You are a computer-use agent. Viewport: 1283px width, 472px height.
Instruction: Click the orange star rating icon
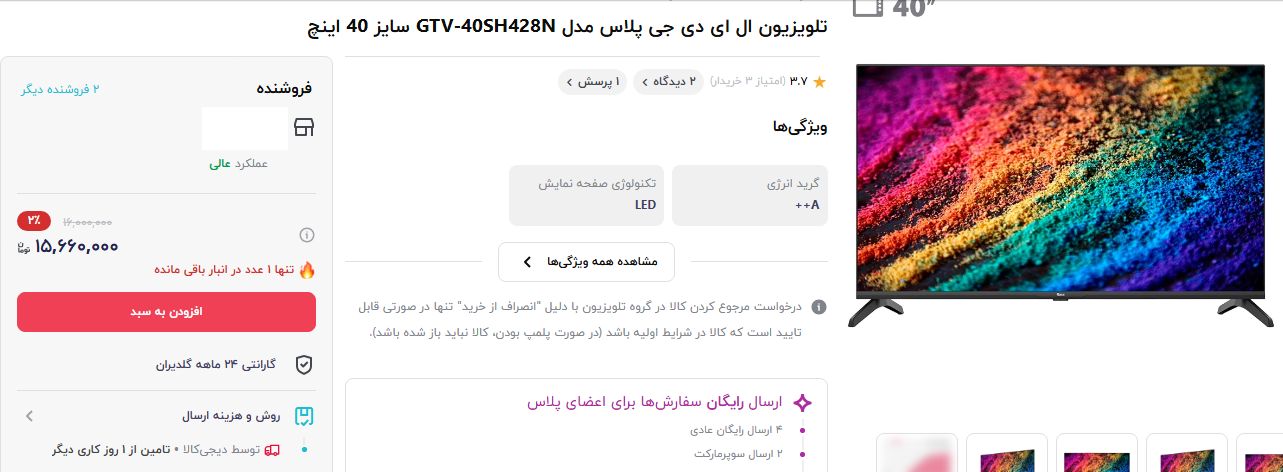click(x=819, y=82)
